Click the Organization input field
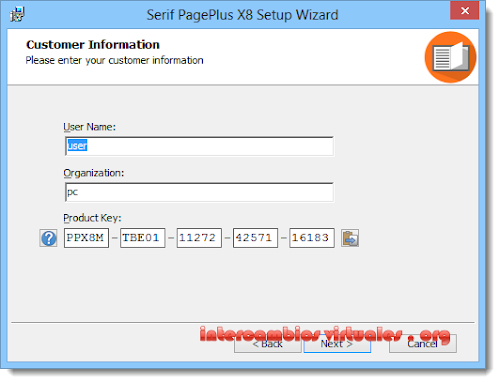 tap(199, 192)
